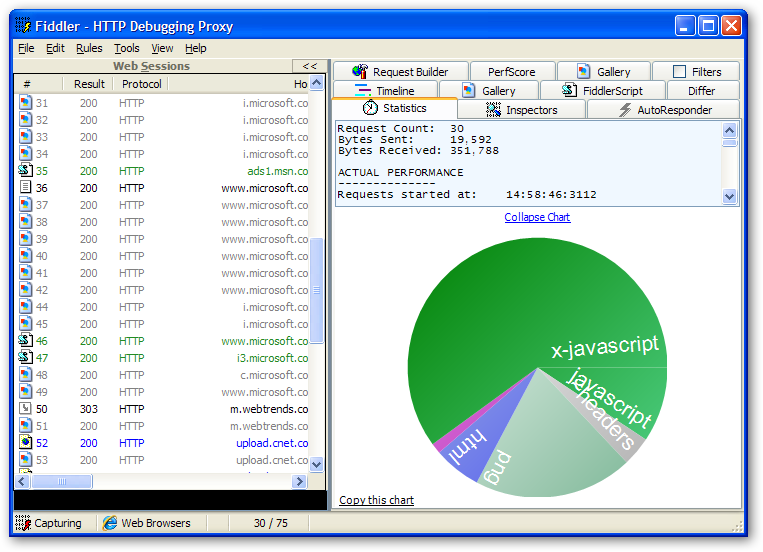Click the upper-row Gallery tab icon
The image size is (763, 552).
click(583, 71)
